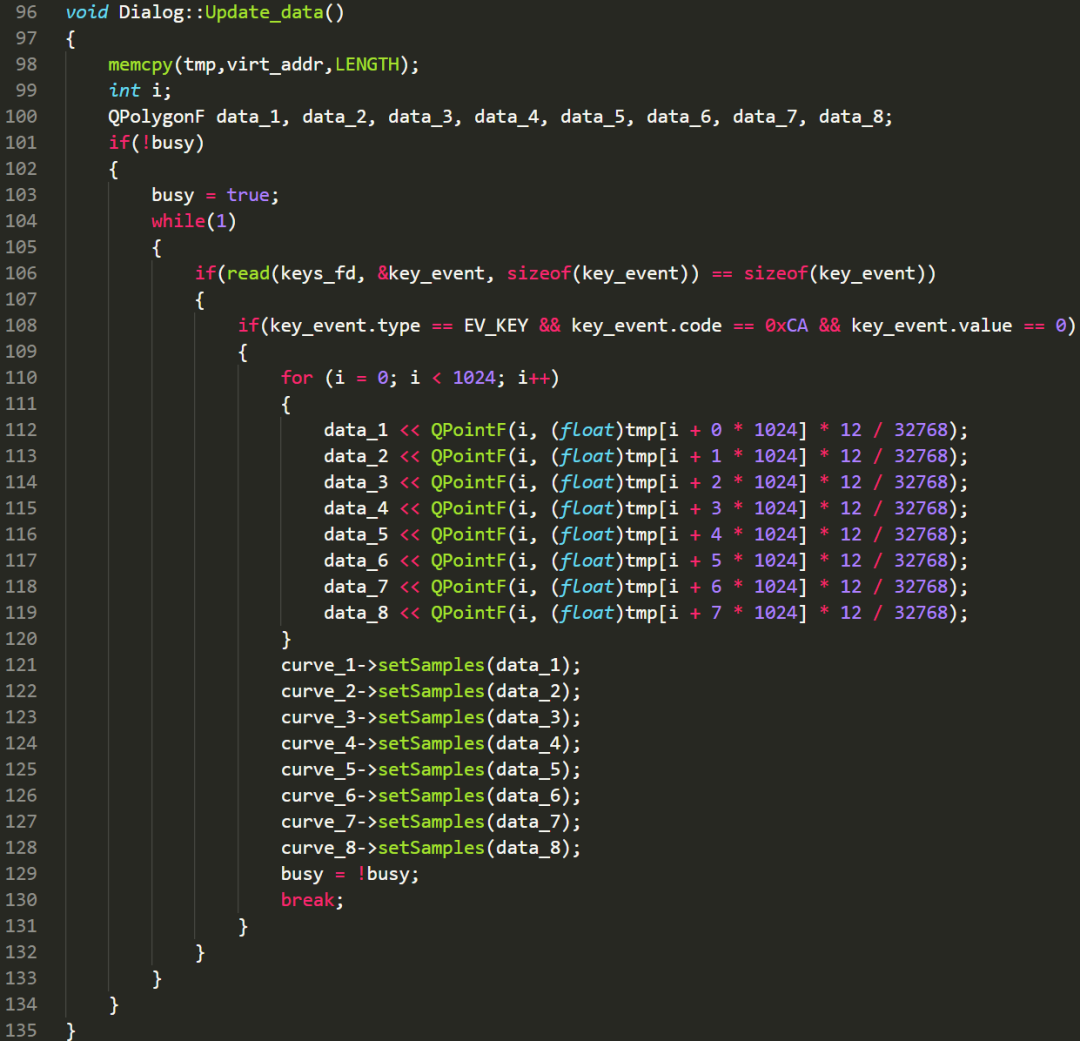Click the for keyword on line 110
Image resolution: width=1080 pixels, height=1041 pixels.
[297, 377]
